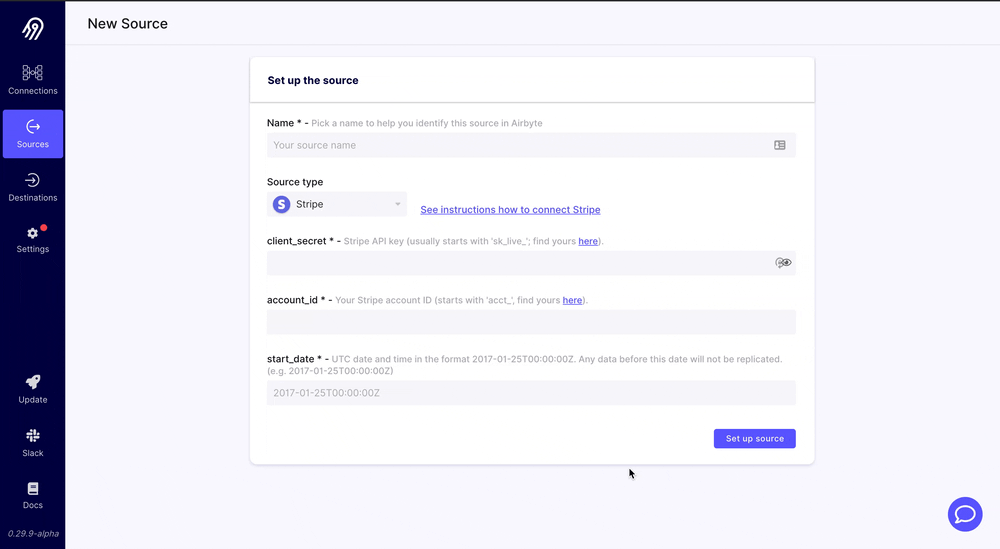
Task: Click the Set up source button
Action: (x=754, y=439)
